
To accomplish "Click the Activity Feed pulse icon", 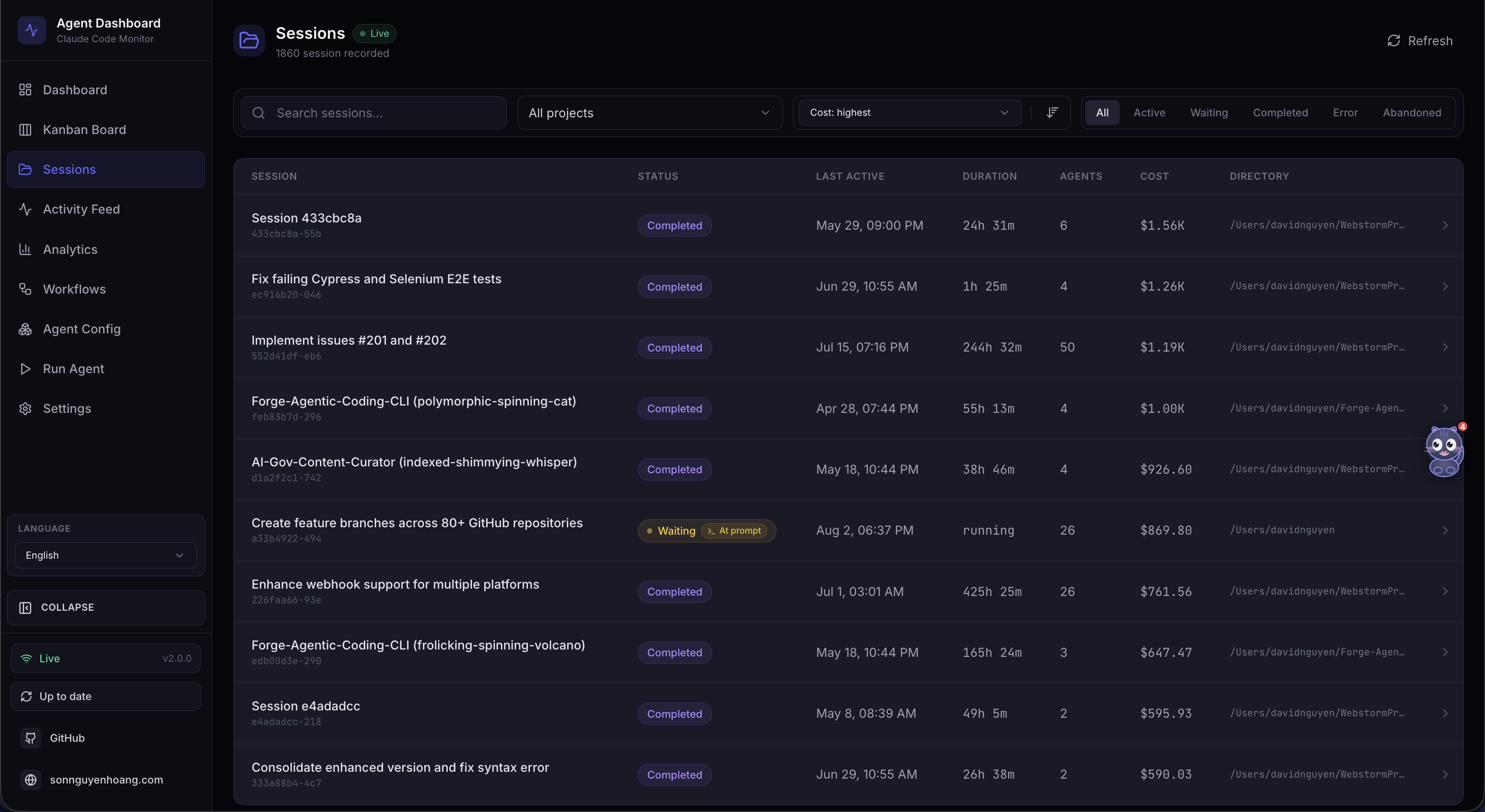I will coord(25,209).
